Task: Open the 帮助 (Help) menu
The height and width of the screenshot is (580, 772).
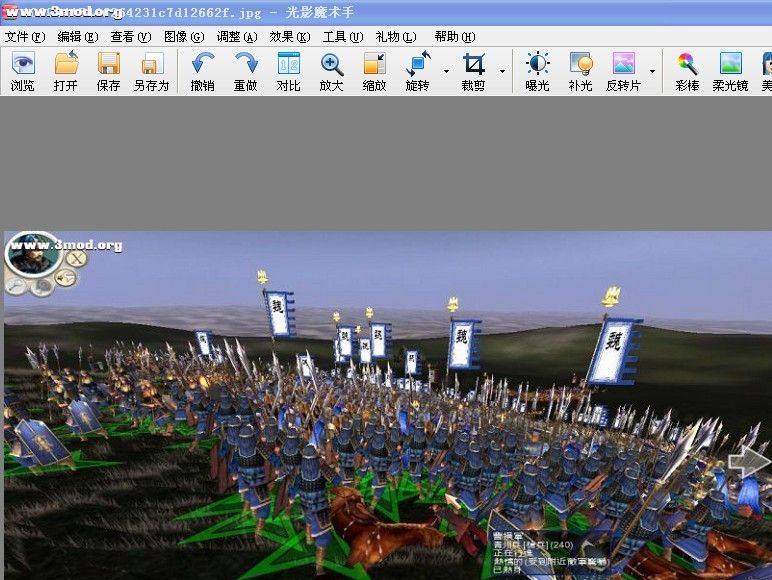Action: [455, 37]
